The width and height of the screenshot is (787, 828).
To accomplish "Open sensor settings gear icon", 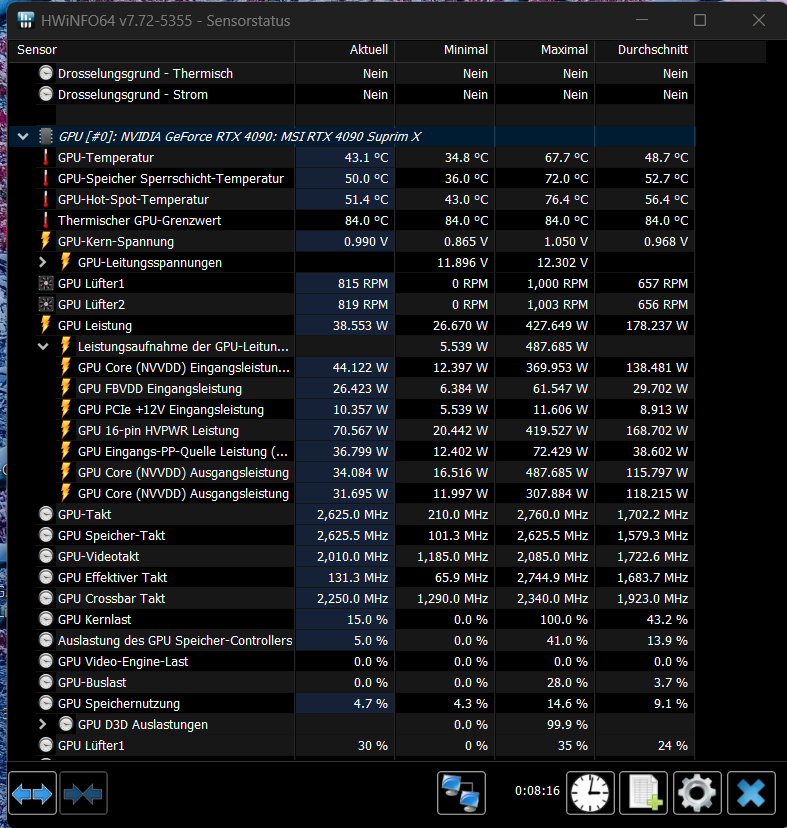I will coord(697,793).
